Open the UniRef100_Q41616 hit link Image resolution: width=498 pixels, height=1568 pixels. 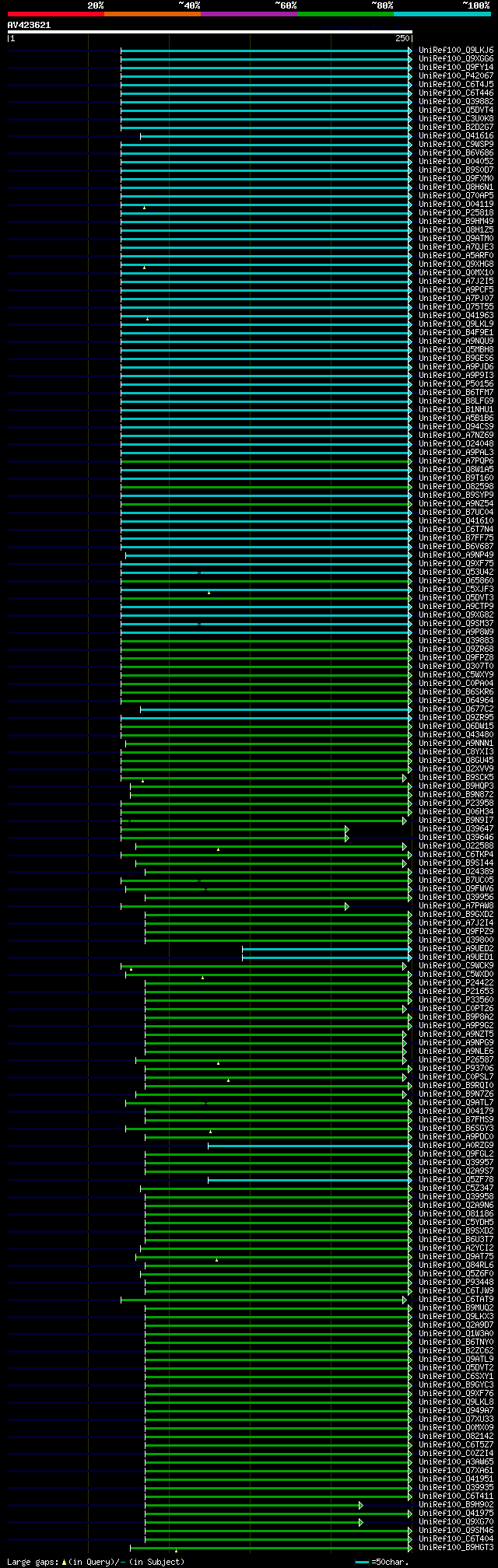pyautogui.click(x=456, y=135)
